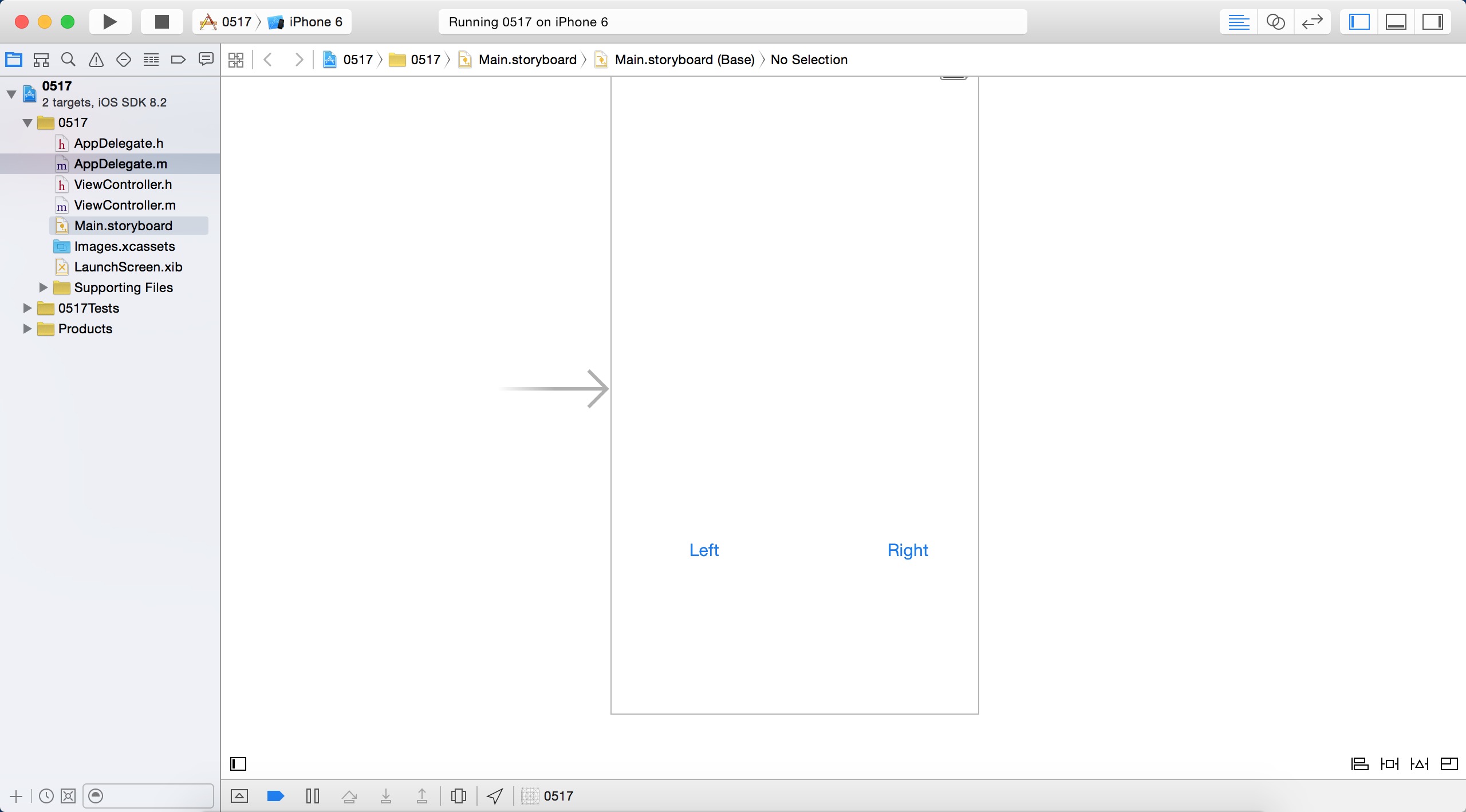Toggle the navigator panel visibility
1466x812 pixels.
(x=1362, y=21)
